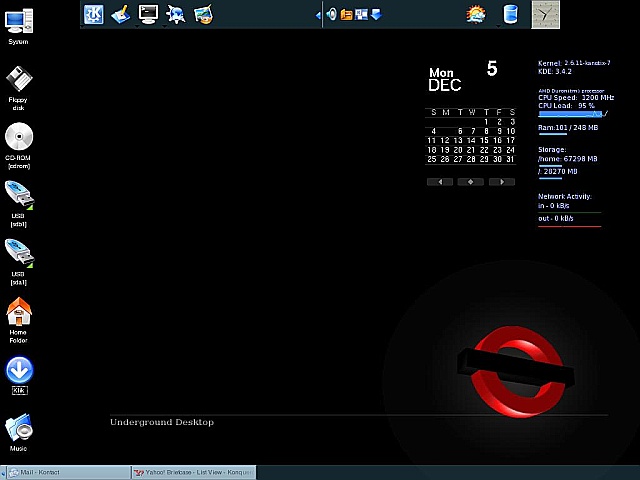The image size is (640, 480).
Task: Click the 'Ram:101 / 248 MB' text
Action: [568, 128]
